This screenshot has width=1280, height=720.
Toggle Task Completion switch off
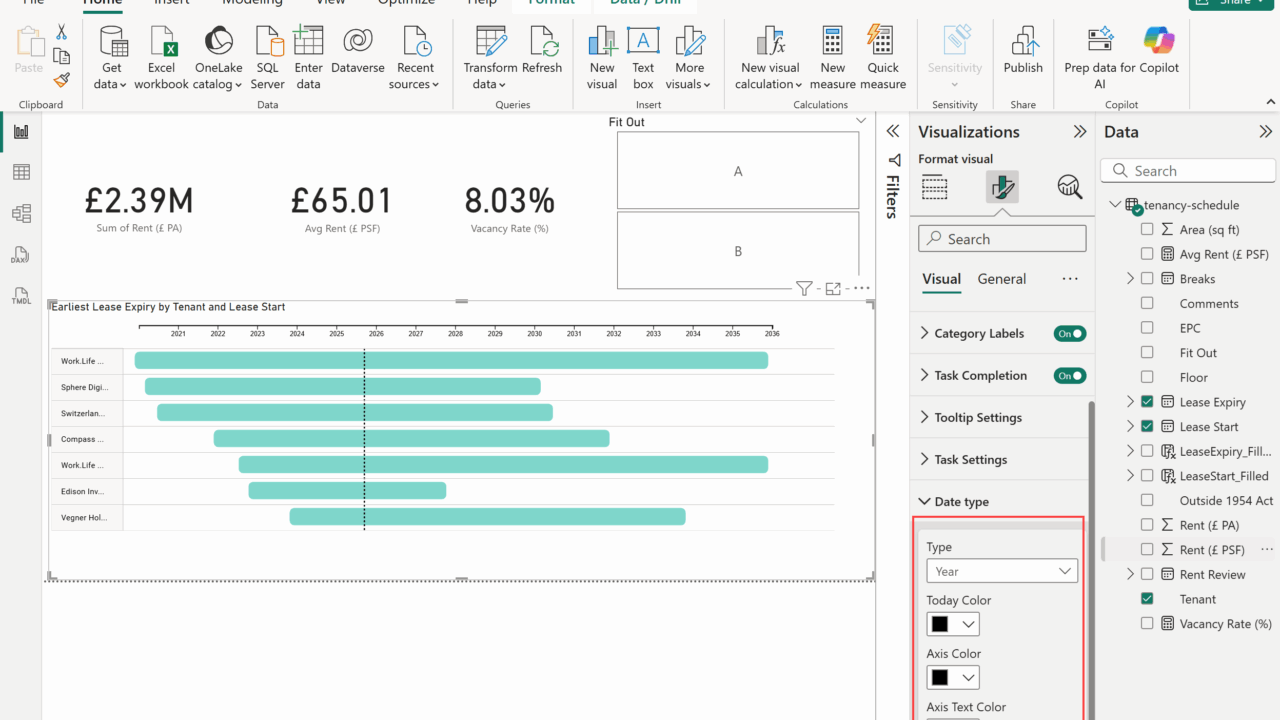click(x=1070, y=376)
